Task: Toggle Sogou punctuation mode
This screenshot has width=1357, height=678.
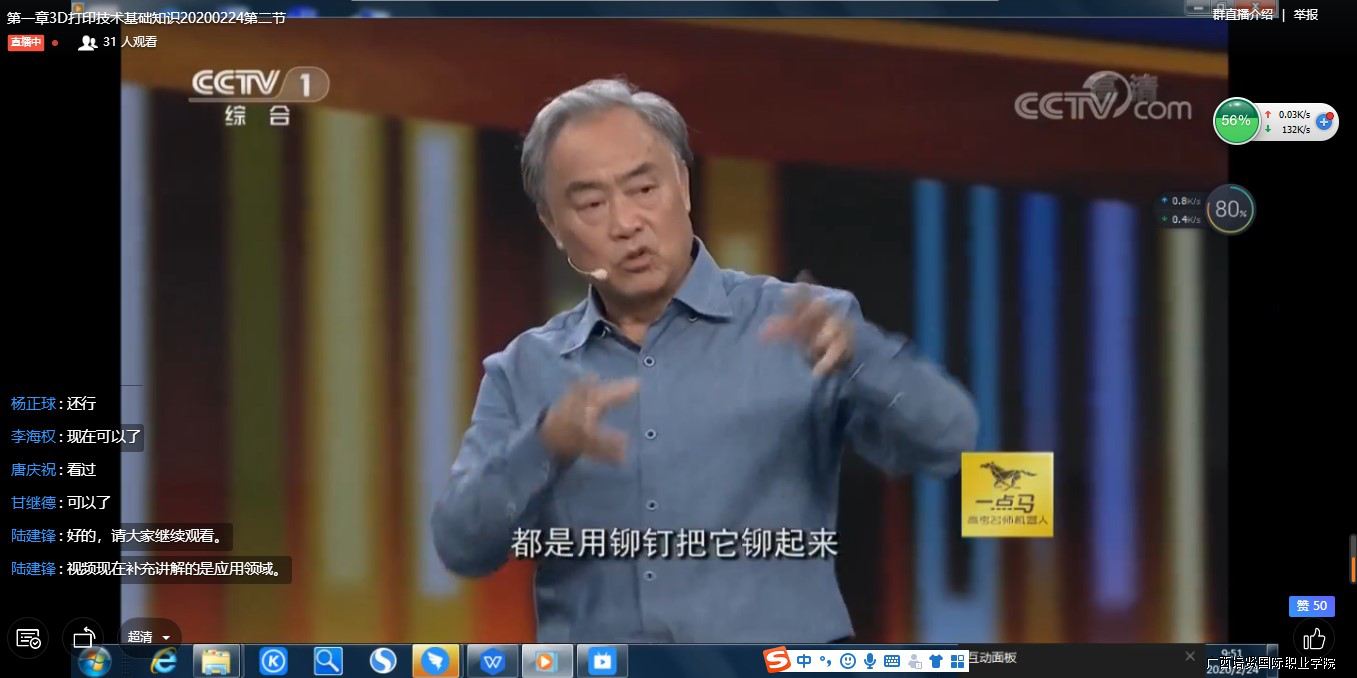Action: coord(826,661)
